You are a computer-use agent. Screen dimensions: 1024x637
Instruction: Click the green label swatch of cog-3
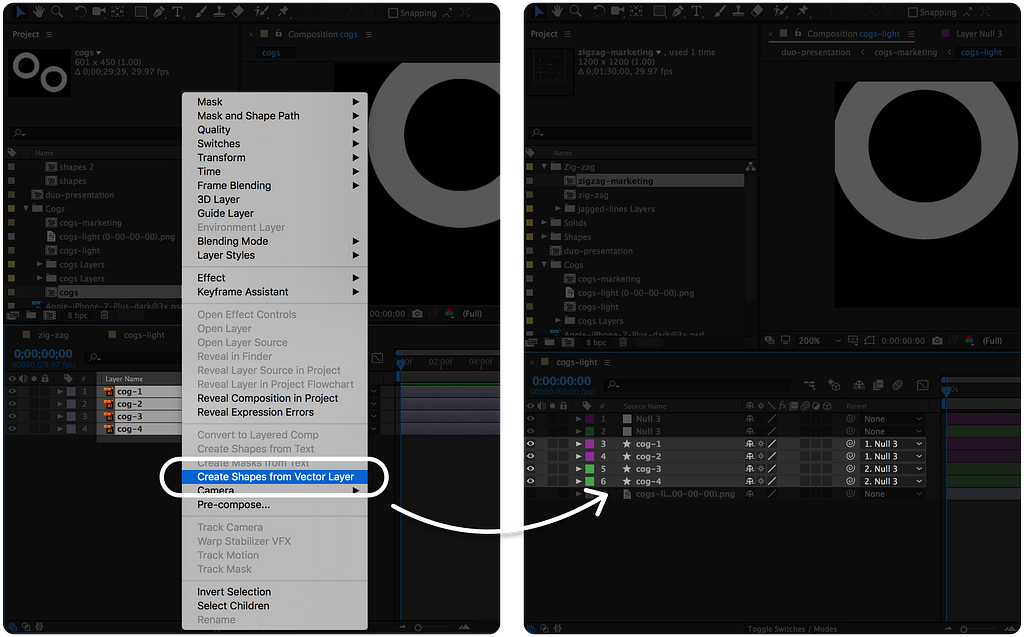(x=589, y=468)
